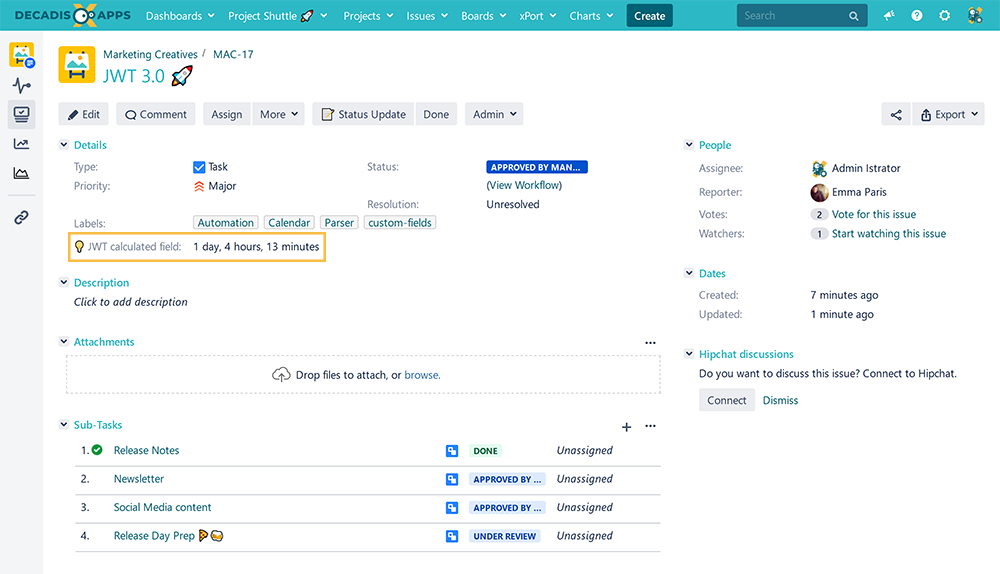Image resolution: width=1000 pixels, height=574 pixels.
Task: Open the link shortcut sidebar icon
Action: click(22, 217)
